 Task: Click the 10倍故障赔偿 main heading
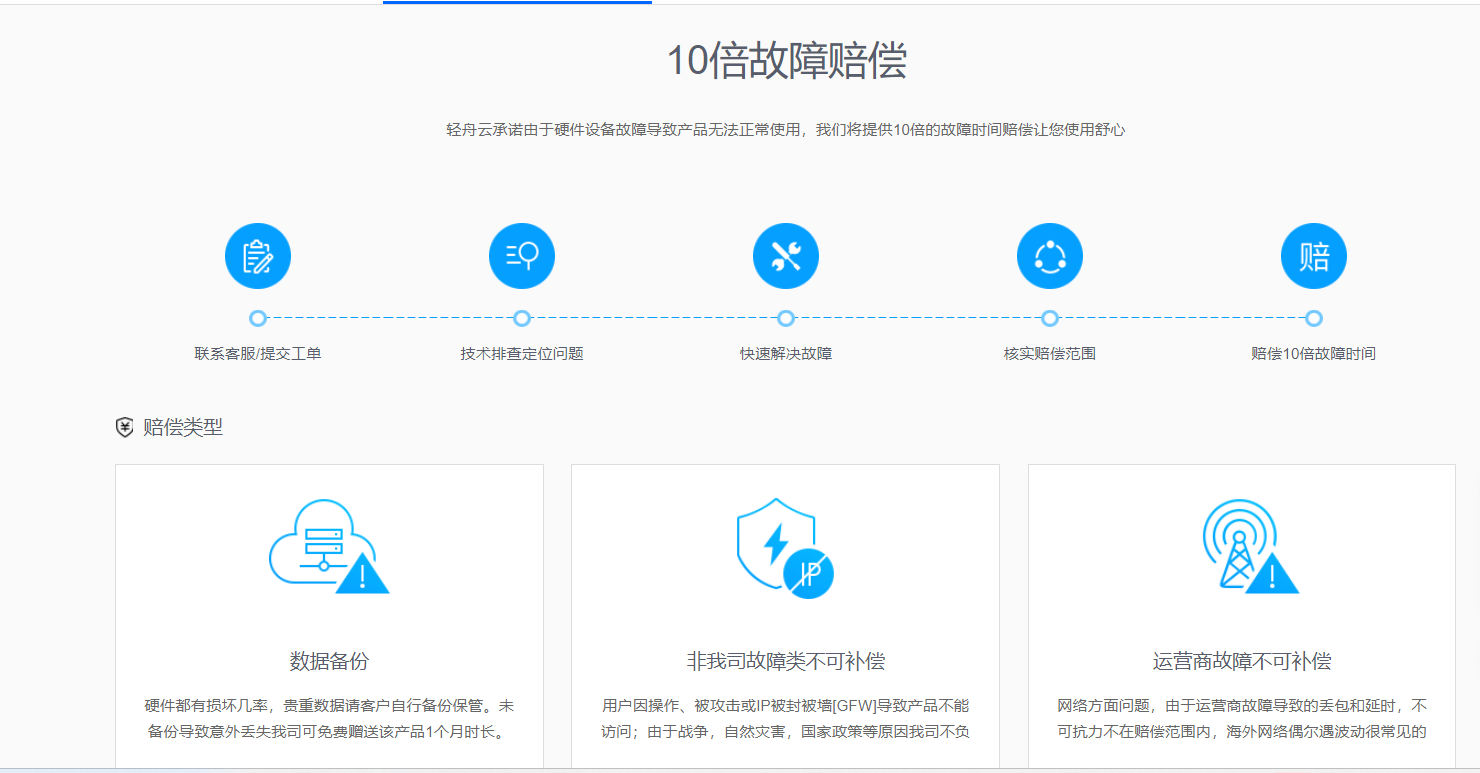[x=786, y=62]
